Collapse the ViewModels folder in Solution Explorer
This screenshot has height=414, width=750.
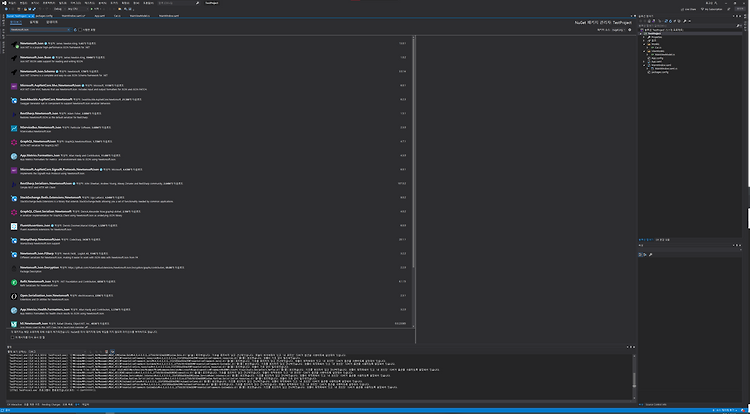pos(644,51)
